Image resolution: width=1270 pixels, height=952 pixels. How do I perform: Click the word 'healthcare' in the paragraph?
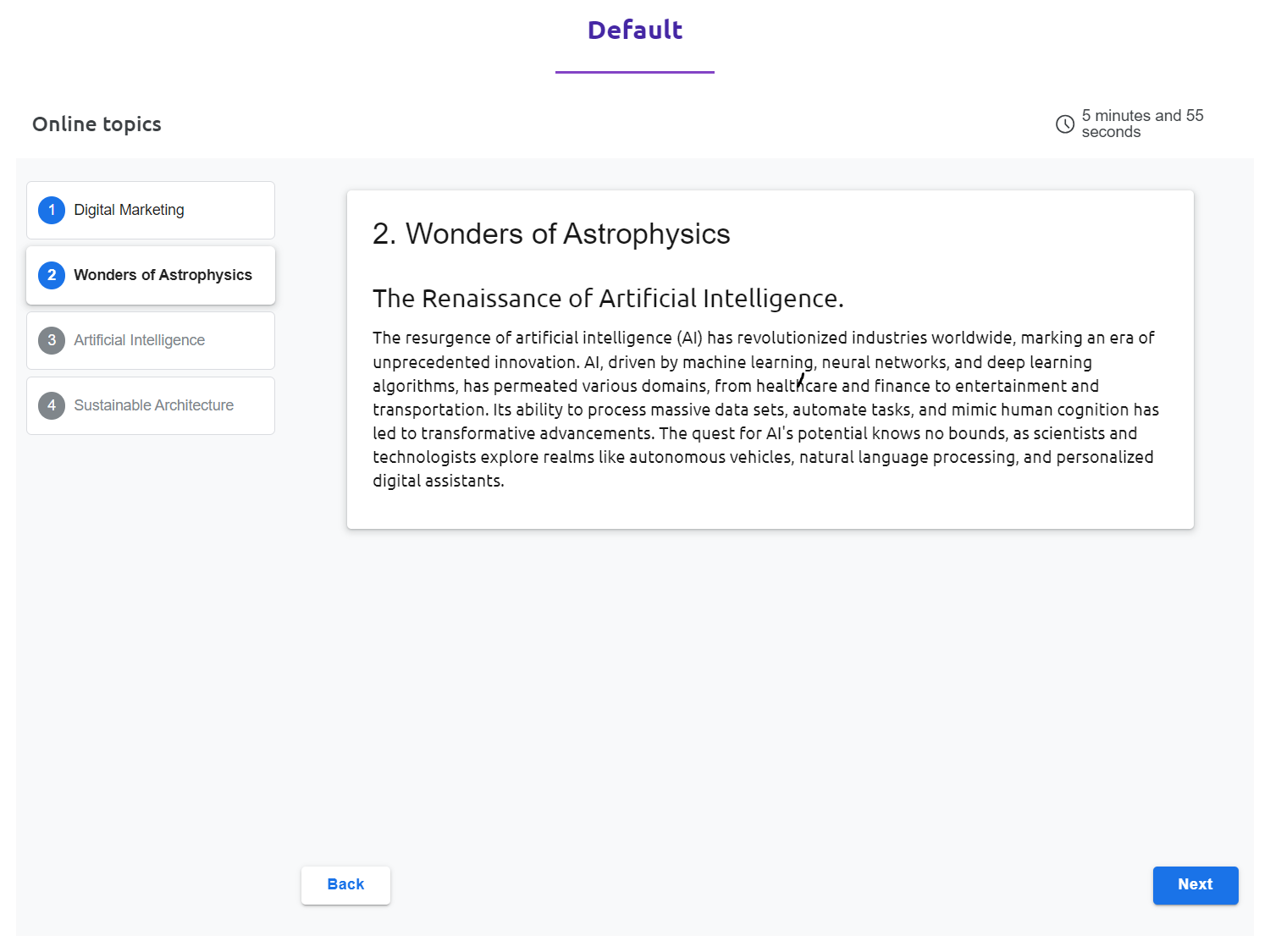tap(796, 387)
